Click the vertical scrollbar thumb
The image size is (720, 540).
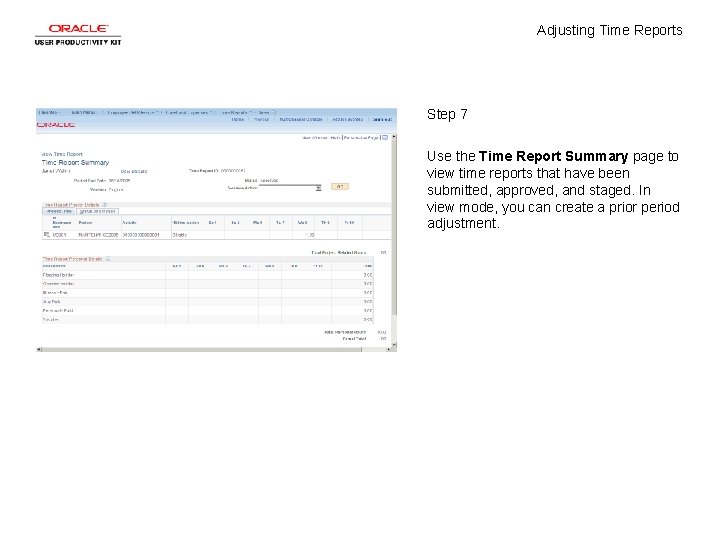[x=394, y=227]
